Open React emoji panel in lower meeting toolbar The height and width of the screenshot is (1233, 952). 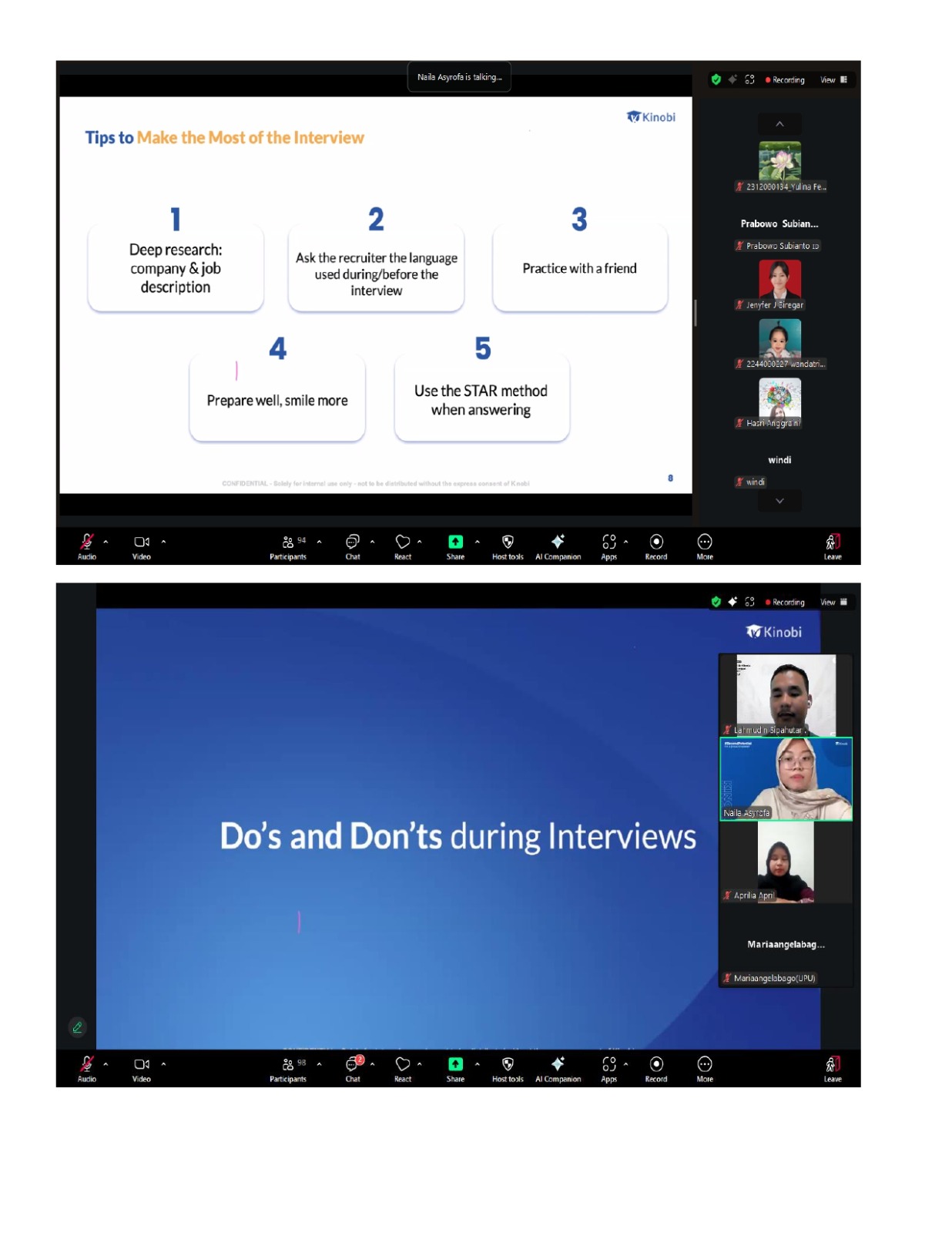pos(403,1067)
